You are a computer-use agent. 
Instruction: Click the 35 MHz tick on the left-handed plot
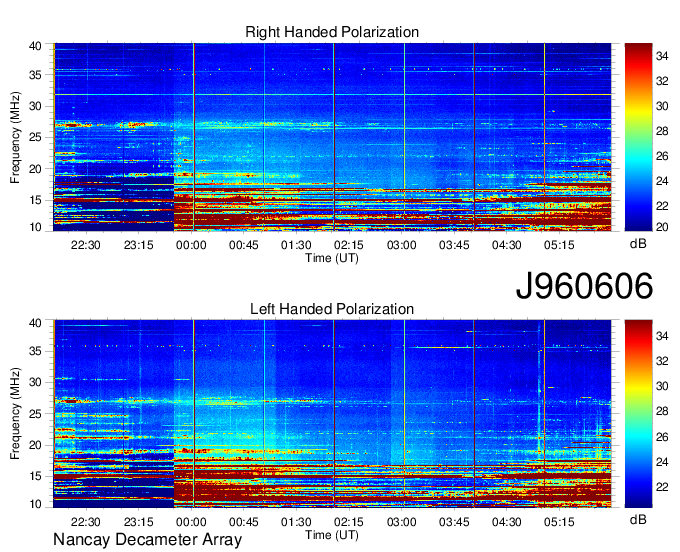pos(35,351)
